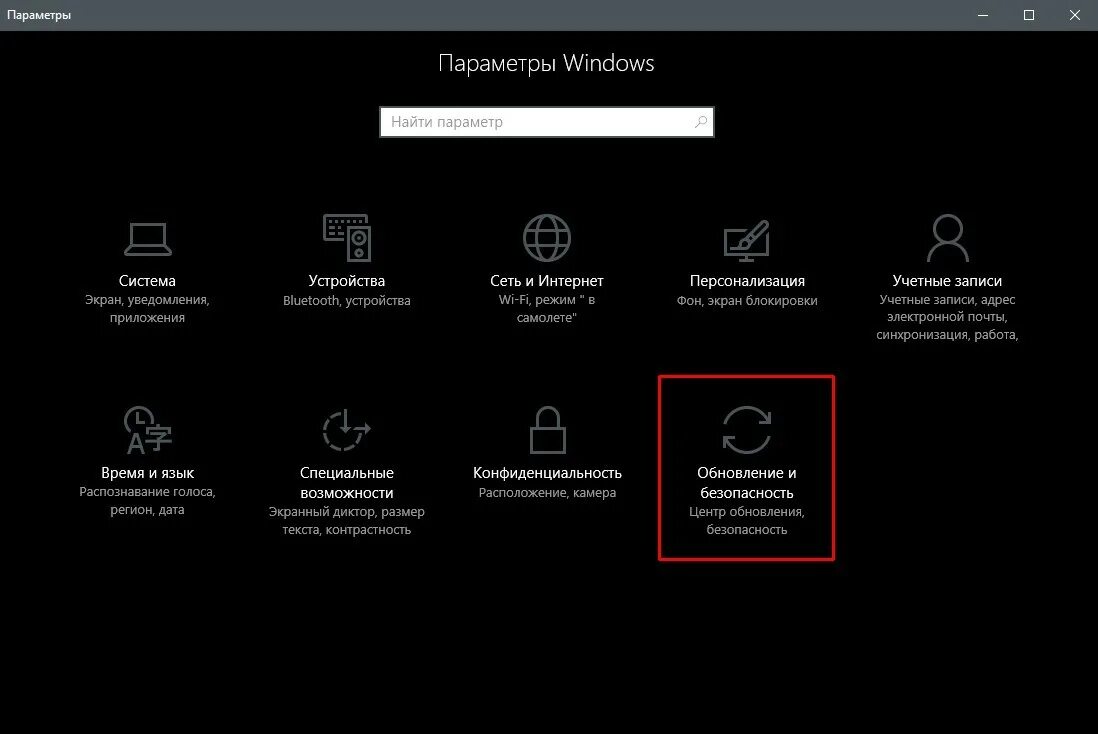Image resolution: width=1098 pixels, height=734 pixels.
Task: Click the Персонализация paintbrush icon
Action: point(746,238)
